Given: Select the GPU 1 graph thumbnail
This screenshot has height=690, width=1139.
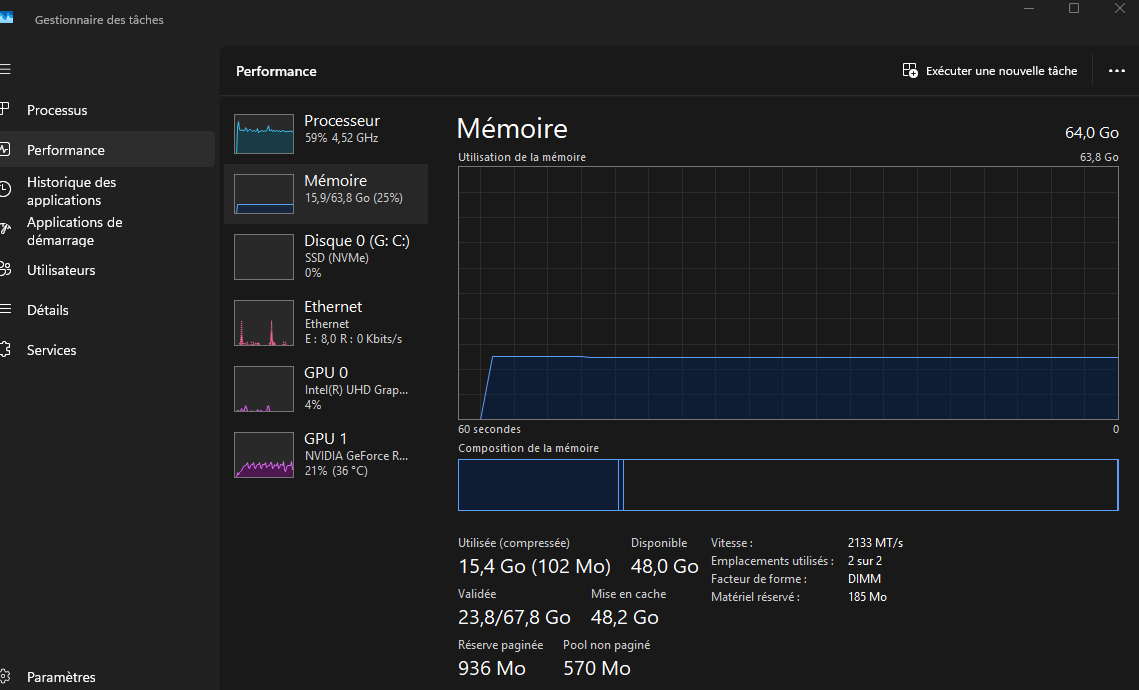Looking at the screenshot, I should (264, 455).
